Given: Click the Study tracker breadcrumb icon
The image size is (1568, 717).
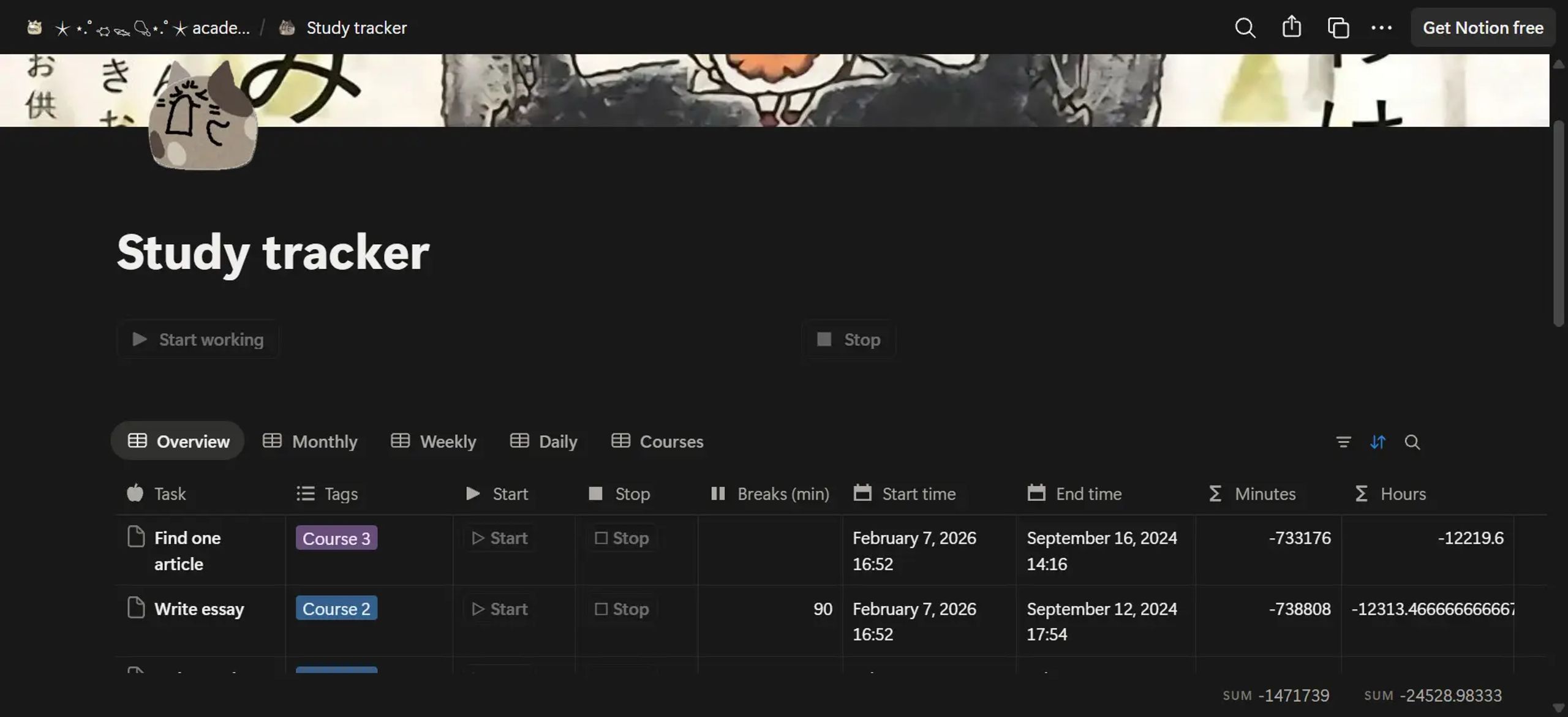Looking at the screenshot, I should [287, 28].
